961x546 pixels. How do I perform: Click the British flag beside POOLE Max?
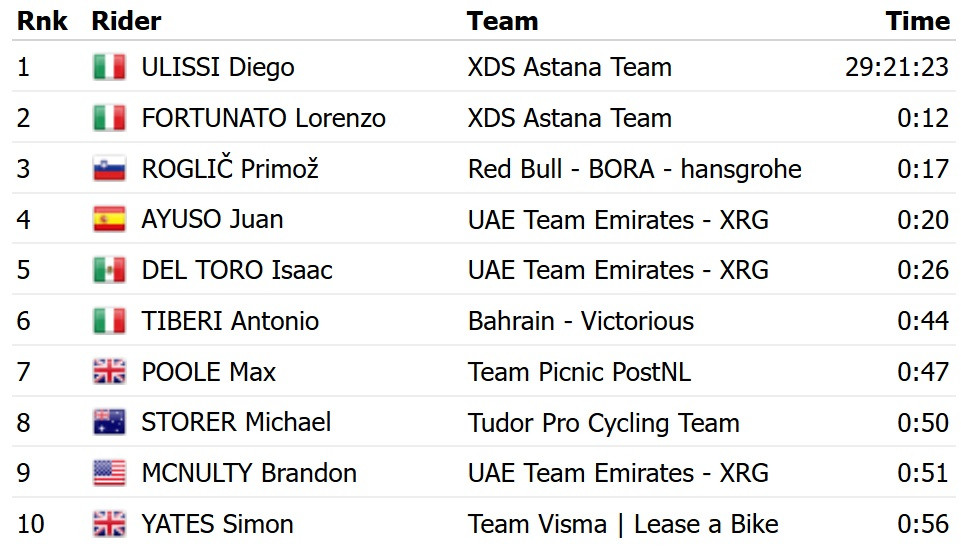pos(110,371)
